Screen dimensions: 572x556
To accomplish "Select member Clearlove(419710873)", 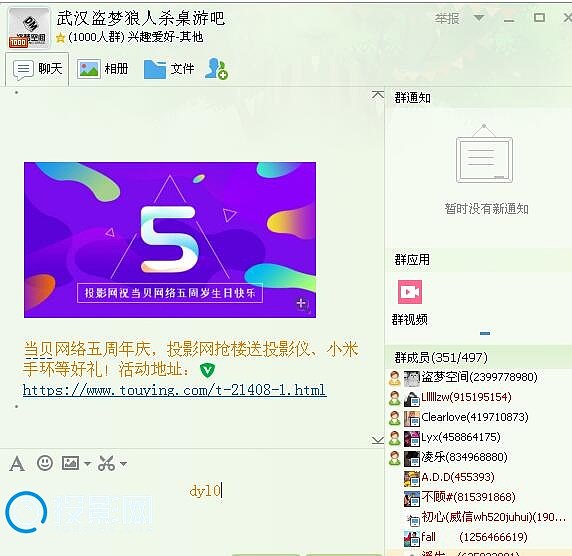I will tap(479, 417).
